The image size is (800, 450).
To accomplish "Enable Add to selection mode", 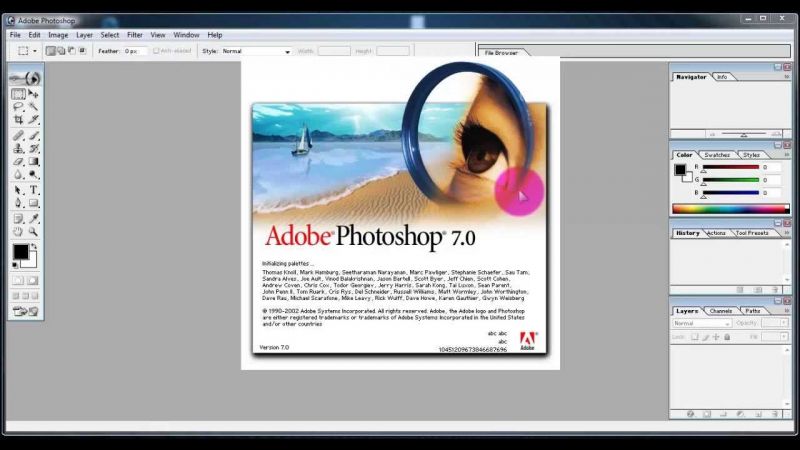I will 62,50.
